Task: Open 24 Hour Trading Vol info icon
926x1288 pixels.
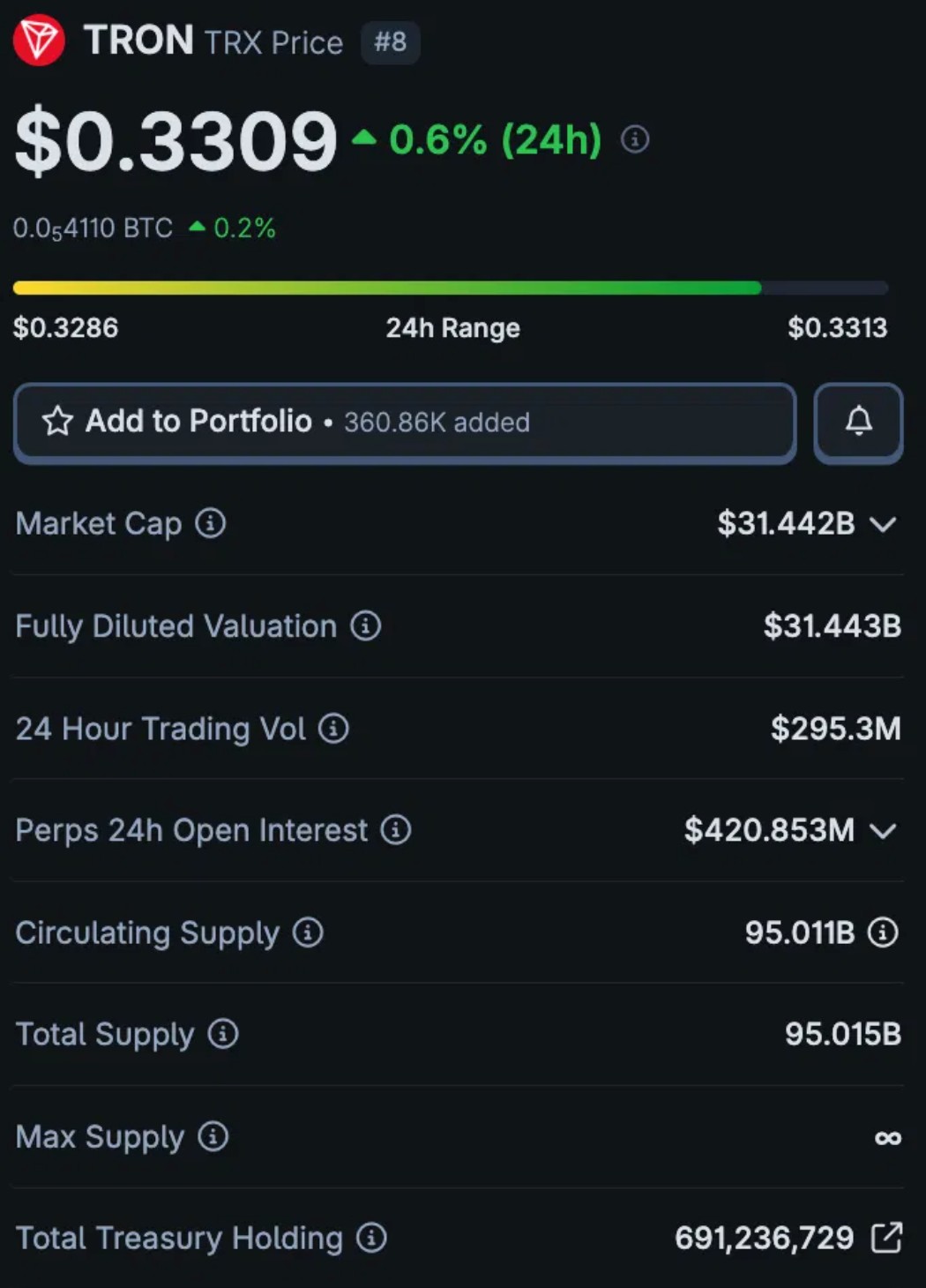Action: (333, 728)
